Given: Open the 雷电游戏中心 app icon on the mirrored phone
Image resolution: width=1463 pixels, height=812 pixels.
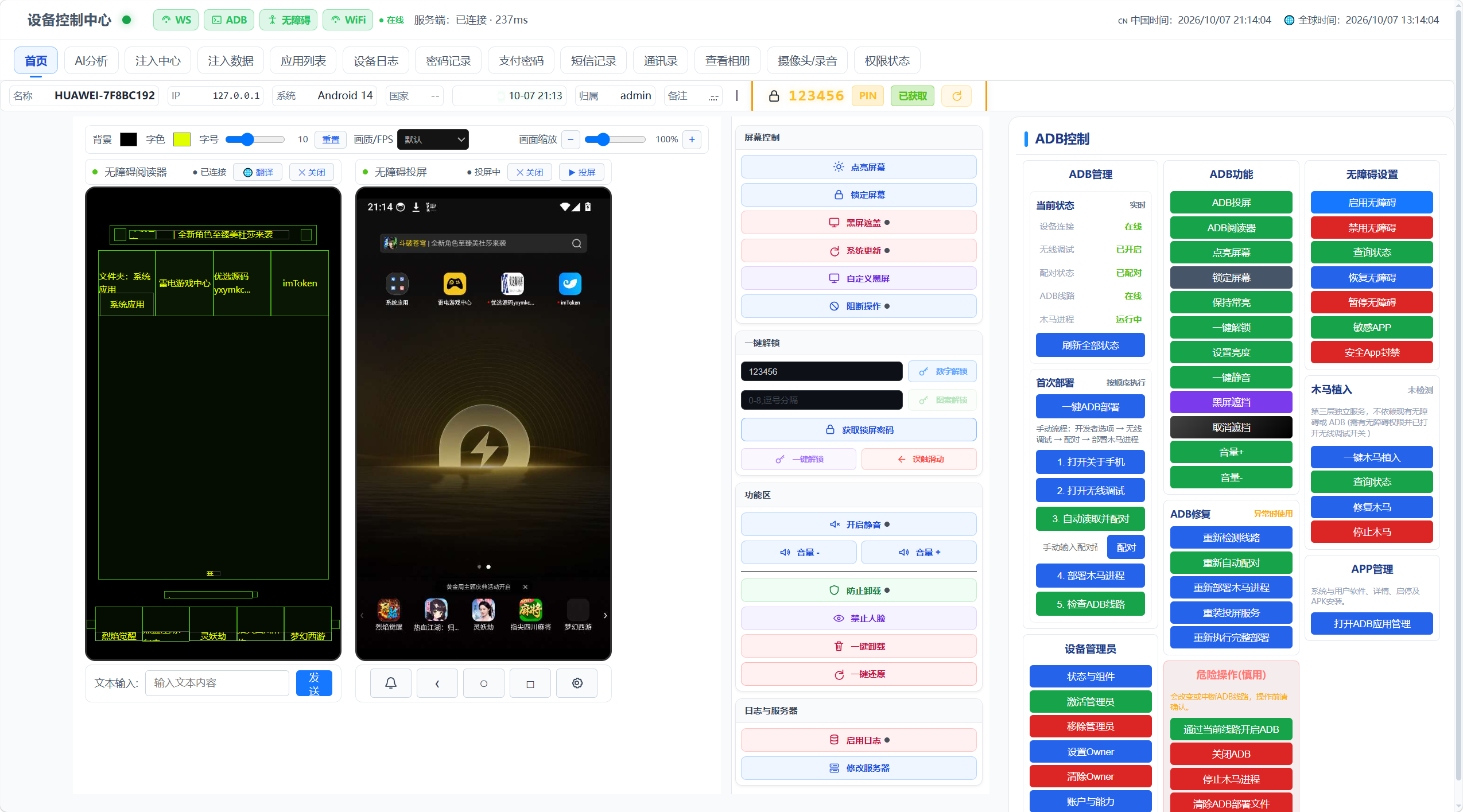Looking at the screenshot, I should 455,283.
